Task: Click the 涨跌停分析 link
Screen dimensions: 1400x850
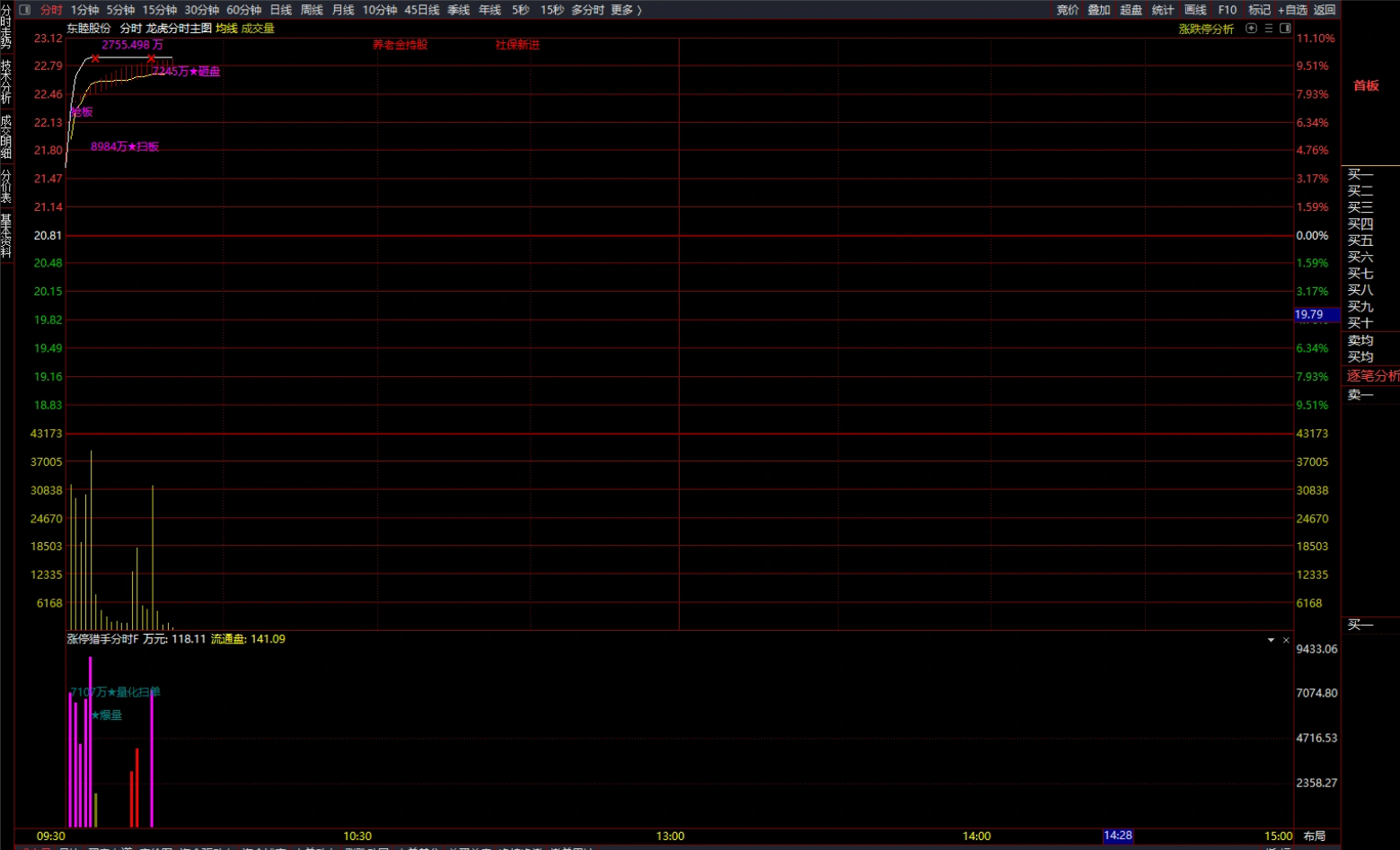Action: tap(1206, 29)
